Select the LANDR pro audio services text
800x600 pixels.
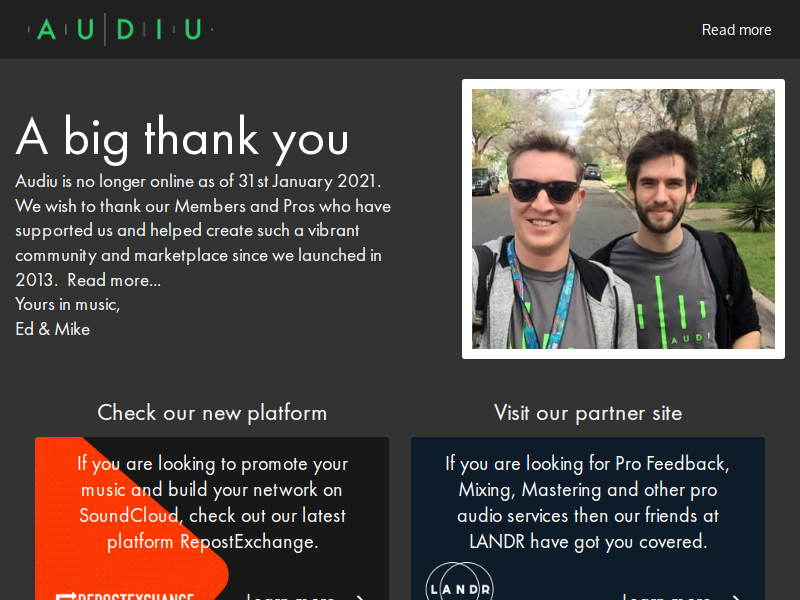(588, 503)
